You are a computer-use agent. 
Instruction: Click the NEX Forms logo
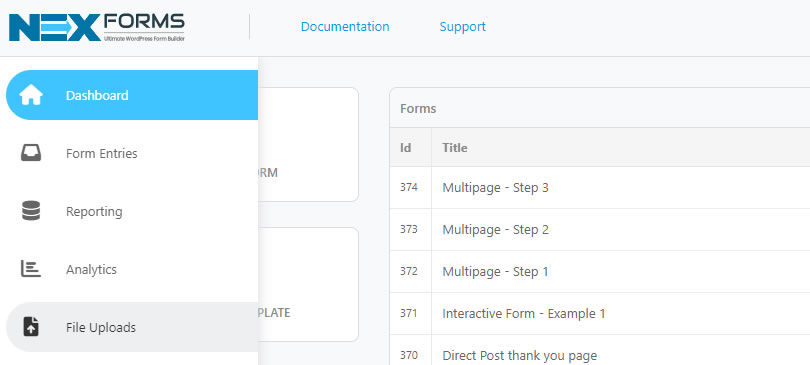pos(97,27)
